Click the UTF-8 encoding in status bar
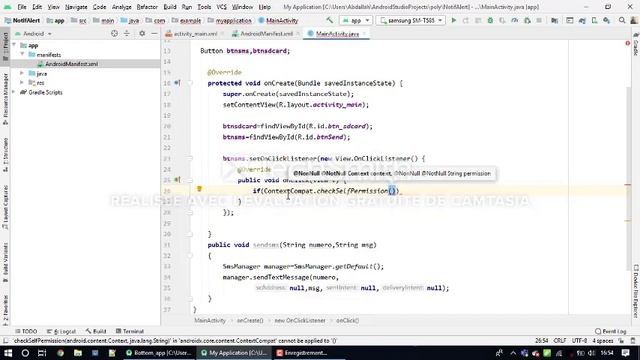The image size is (640, 360). tap(579, 340)
